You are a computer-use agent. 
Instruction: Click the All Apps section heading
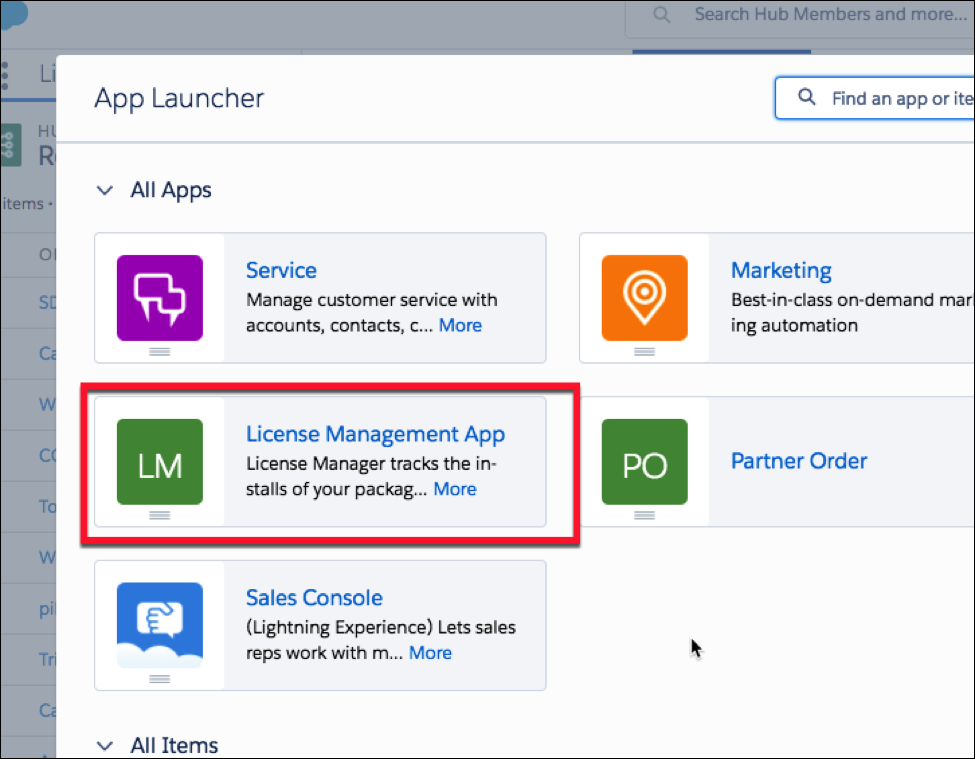click(171, 190)
